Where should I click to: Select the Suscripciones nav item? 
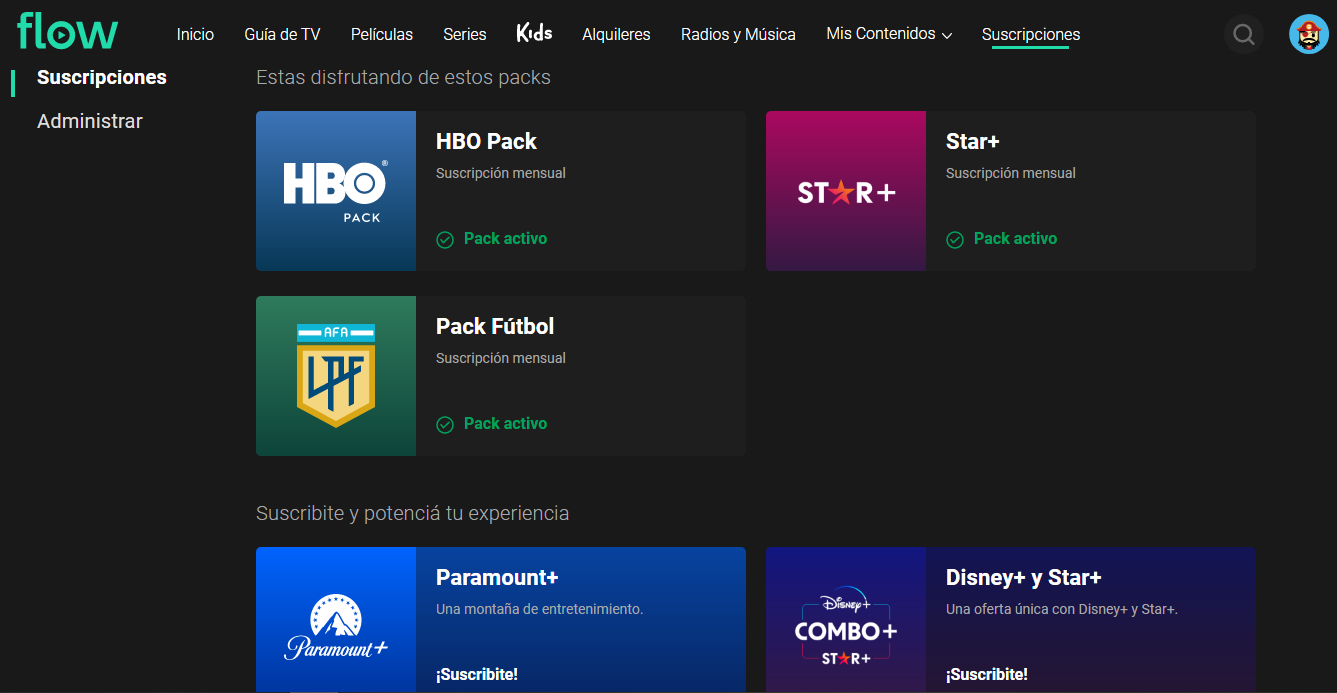coord(1031,34)
